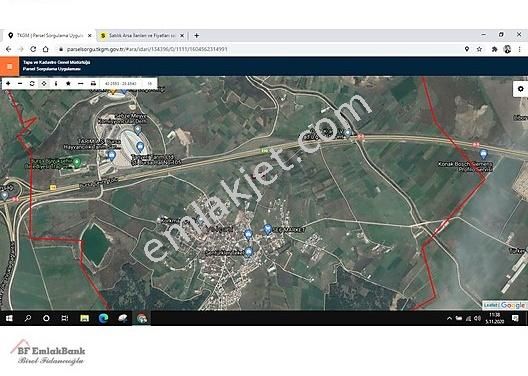This screenshot has height=376, width=528.
Task: Zoom in with the plus tool
Action: 8,83
